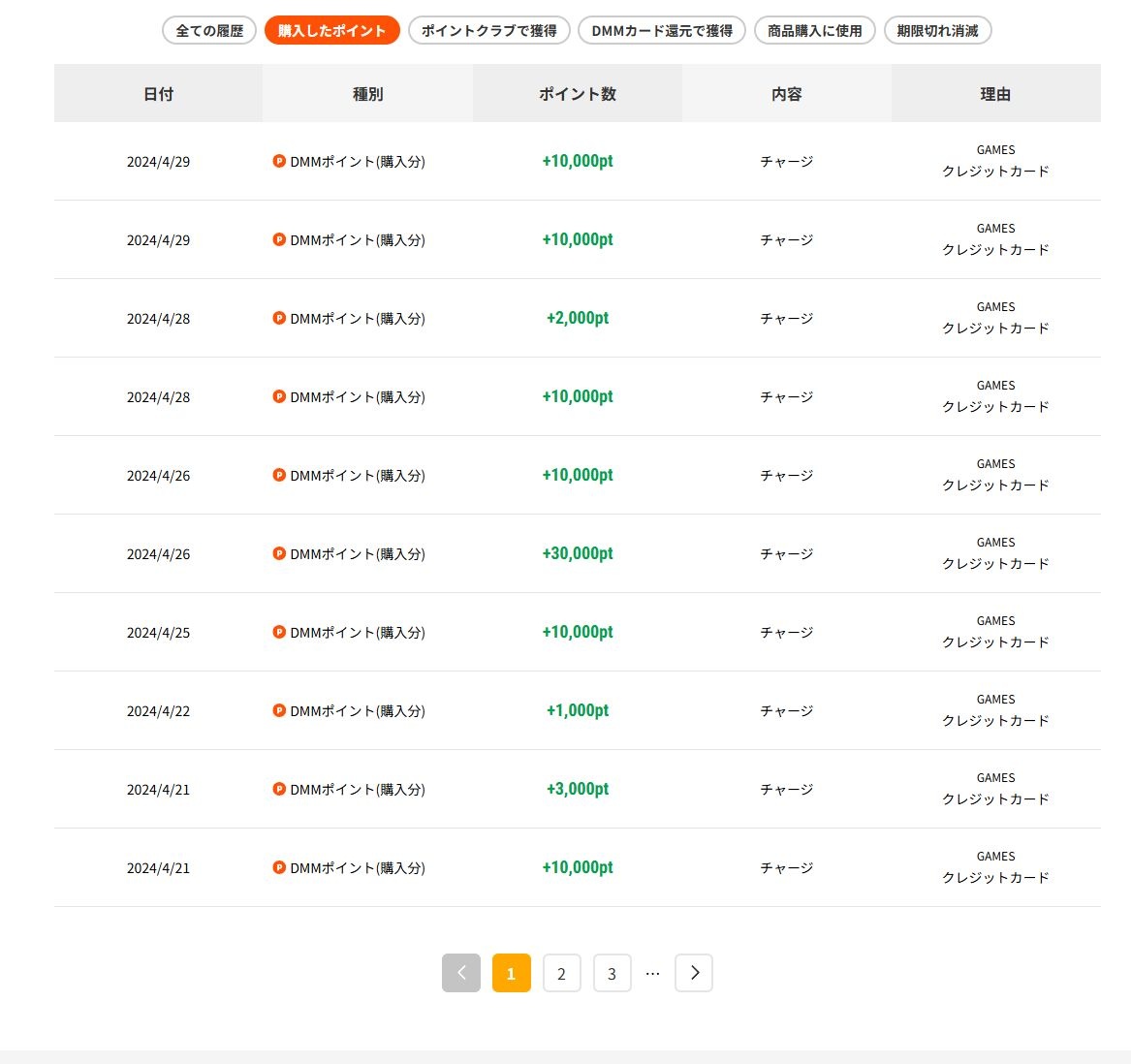
Task: Click point icon in the 2024/4/22 row
Action: [279, 710]
